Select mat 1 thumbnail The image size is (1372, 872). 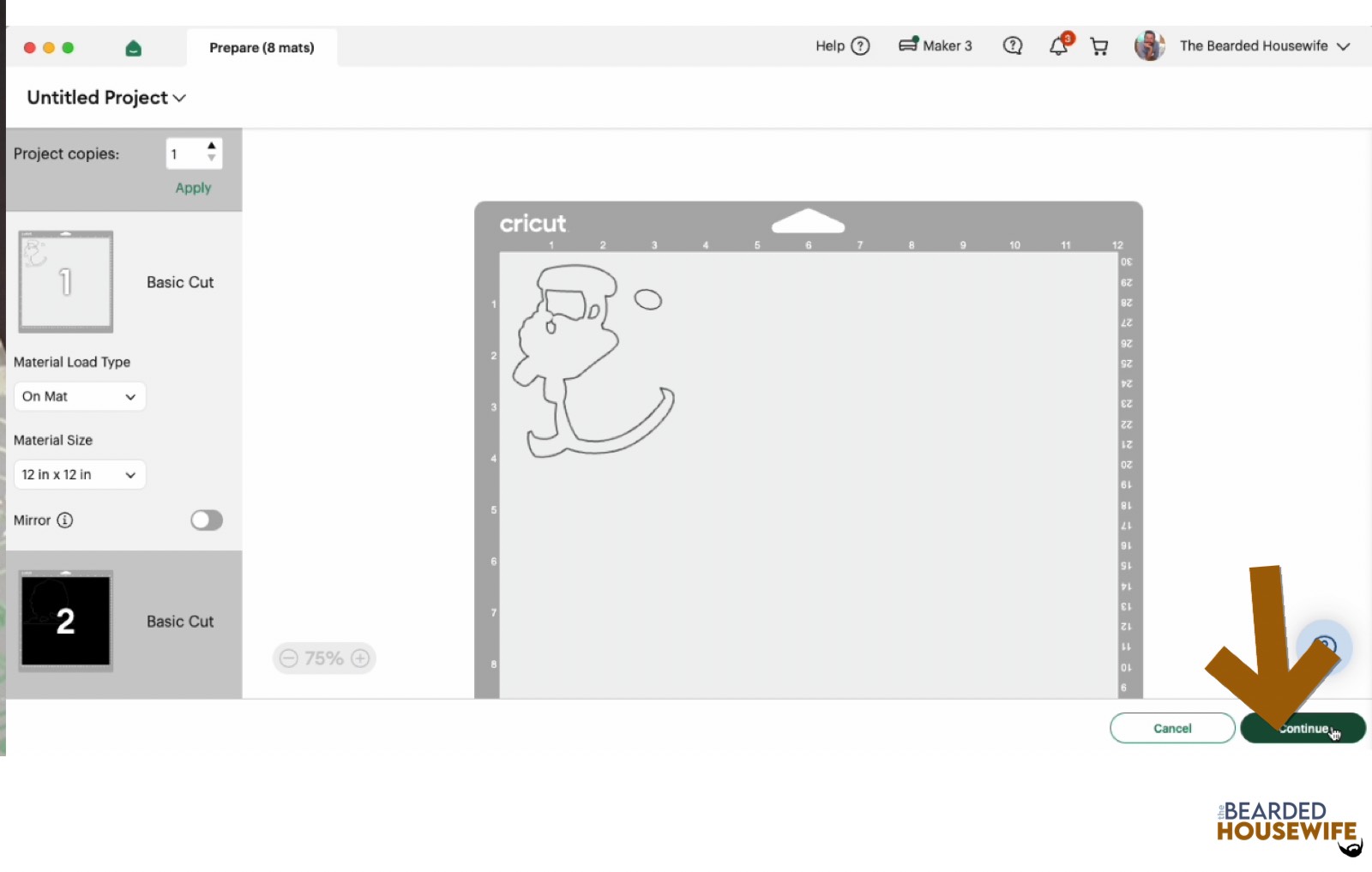[66, 281]
